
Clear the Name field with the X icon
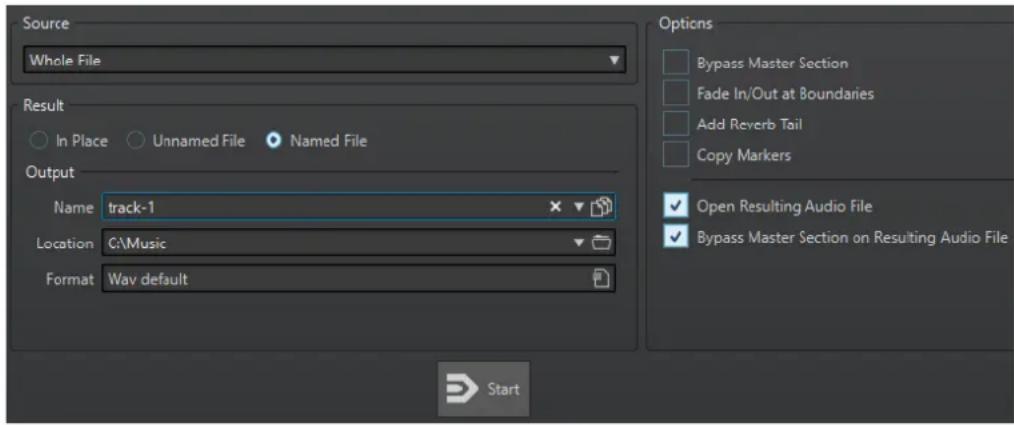point(555,207)
